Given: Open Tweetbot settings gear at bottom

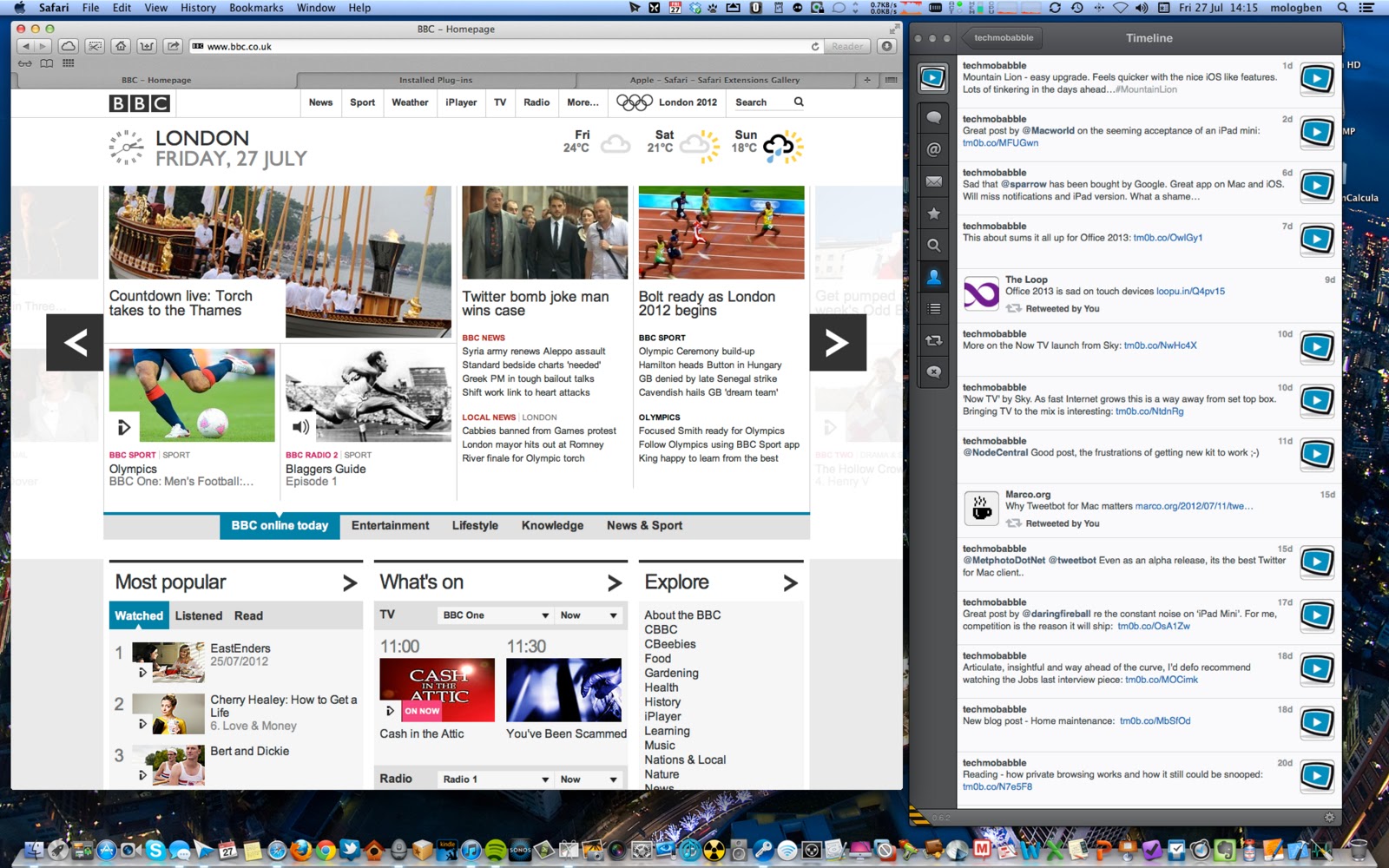Looking at the screenshot, I should pos(1329,817).
